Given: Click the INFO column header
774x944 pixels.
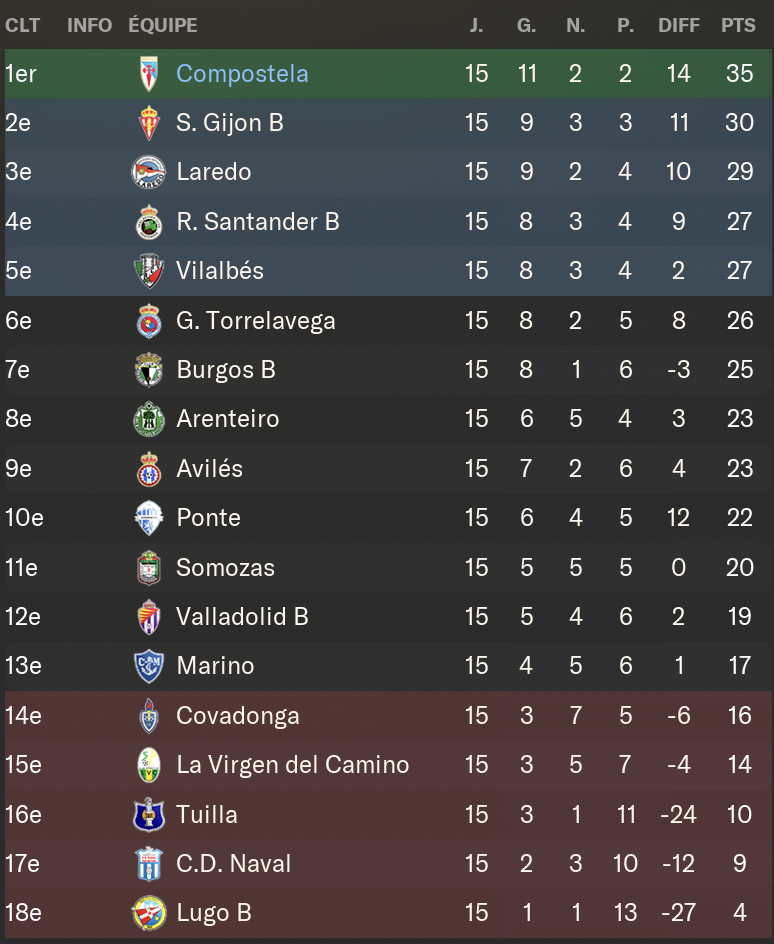Looking at the screenshot, I should coord(89,25).
